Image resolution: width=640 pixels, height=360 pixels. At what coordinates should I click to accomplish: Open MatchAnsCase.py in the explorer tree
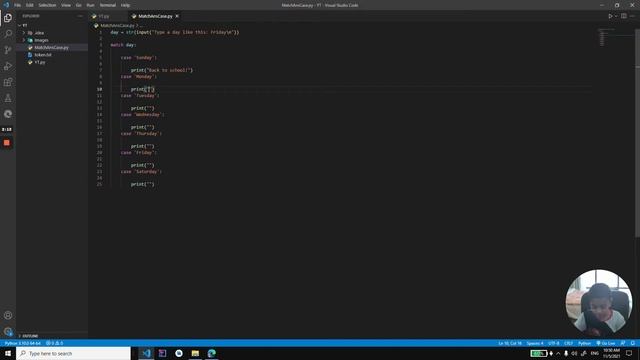[x=52, y=48]
